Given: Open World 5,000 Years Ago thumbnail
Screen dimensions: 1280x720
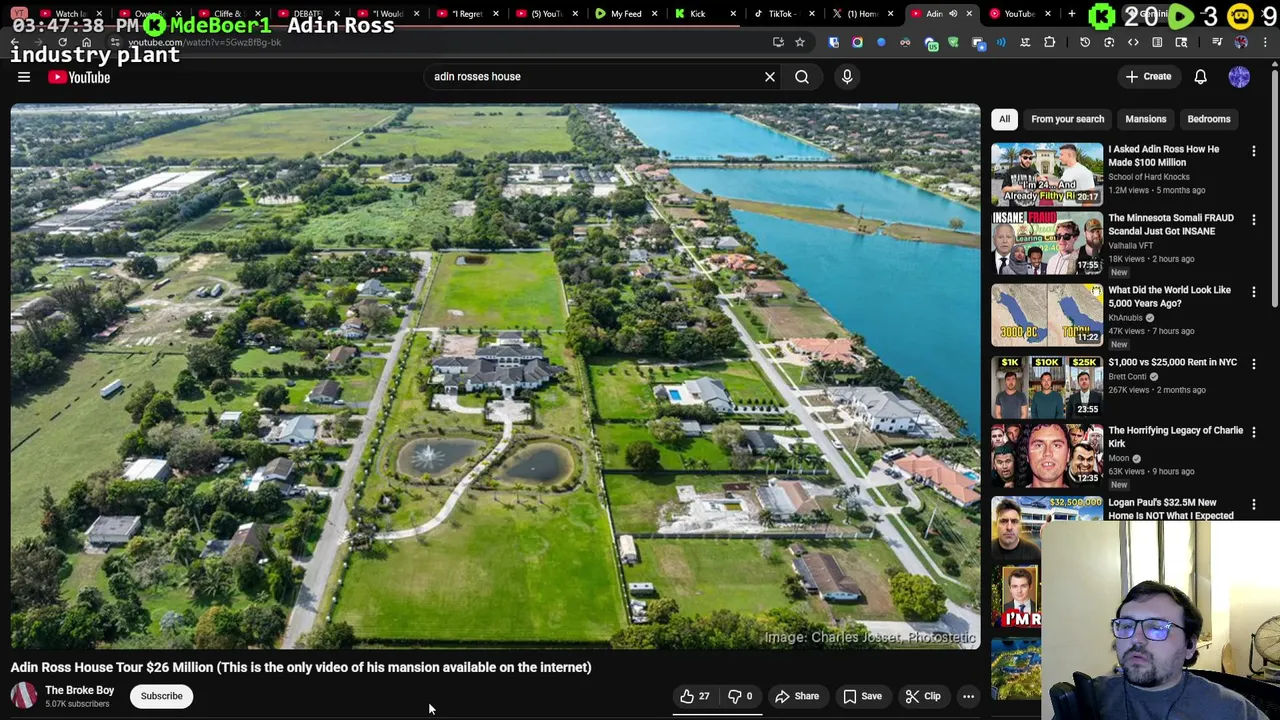Looking at the screenshot, I should 1047,315.
